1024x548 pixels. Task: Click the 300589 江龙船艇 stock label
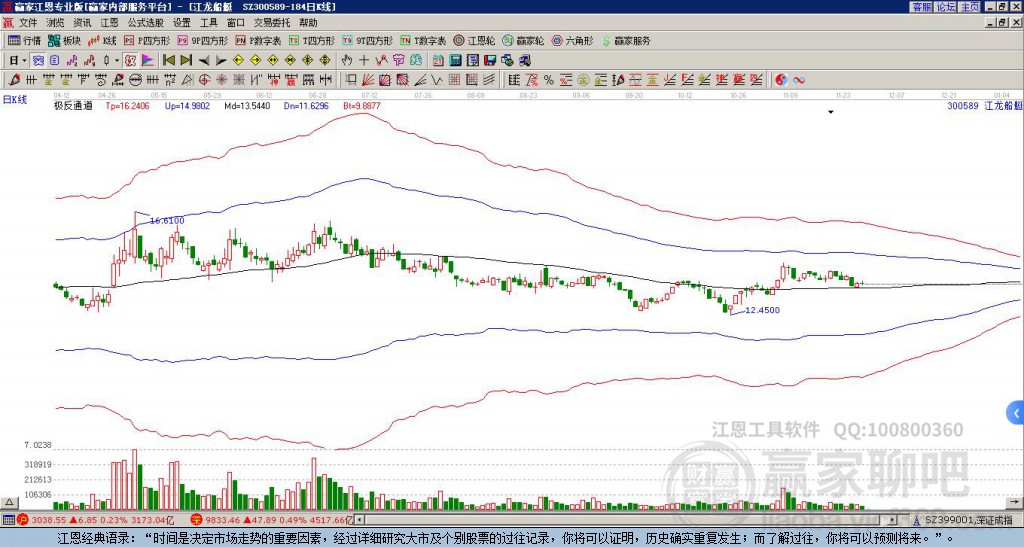coord(985,105)
